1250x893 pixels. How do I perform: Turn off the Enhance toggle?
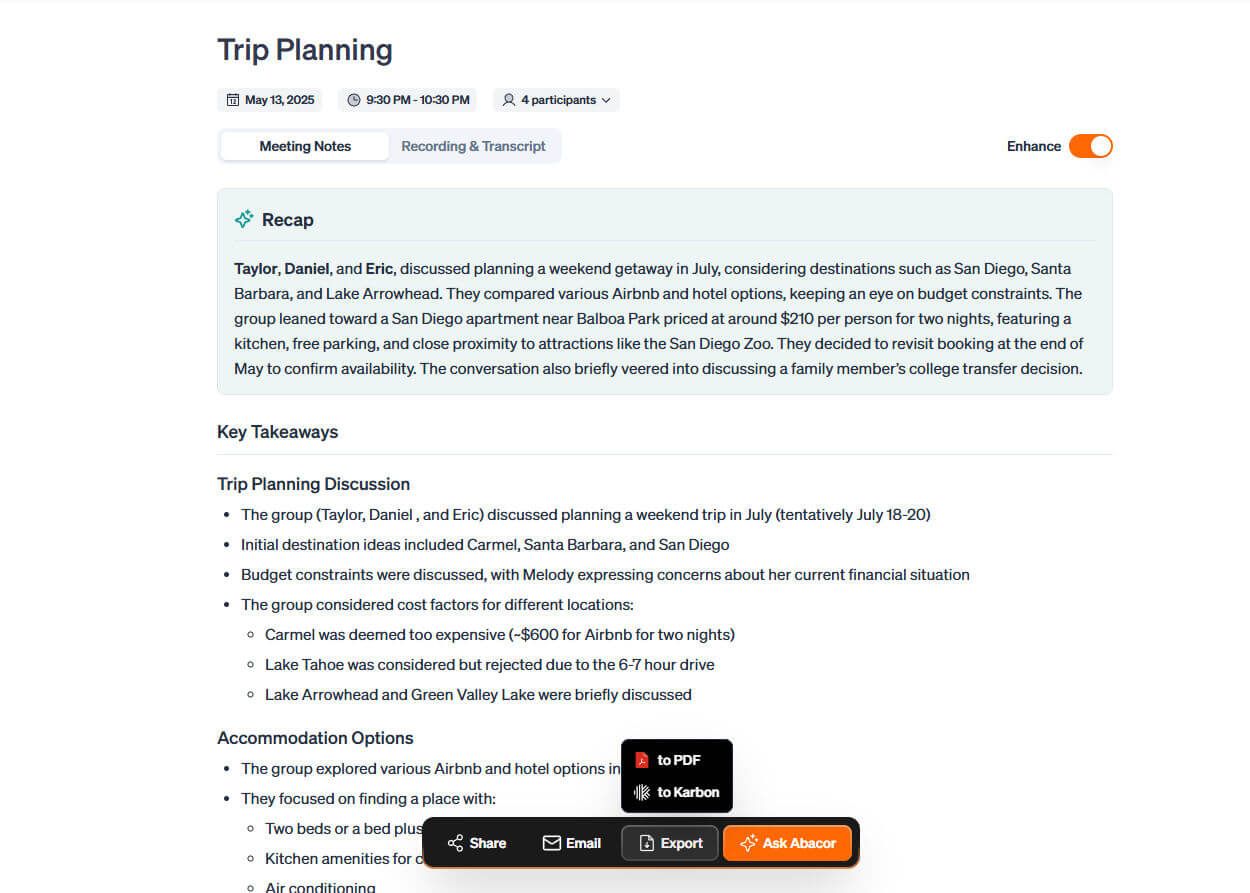click(1090, 146)
